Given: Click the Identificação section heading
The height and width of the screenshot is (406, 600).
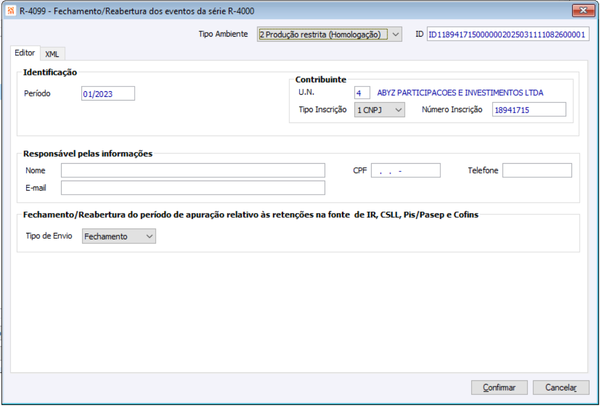Looking at the screenshot, I should 50,72.
